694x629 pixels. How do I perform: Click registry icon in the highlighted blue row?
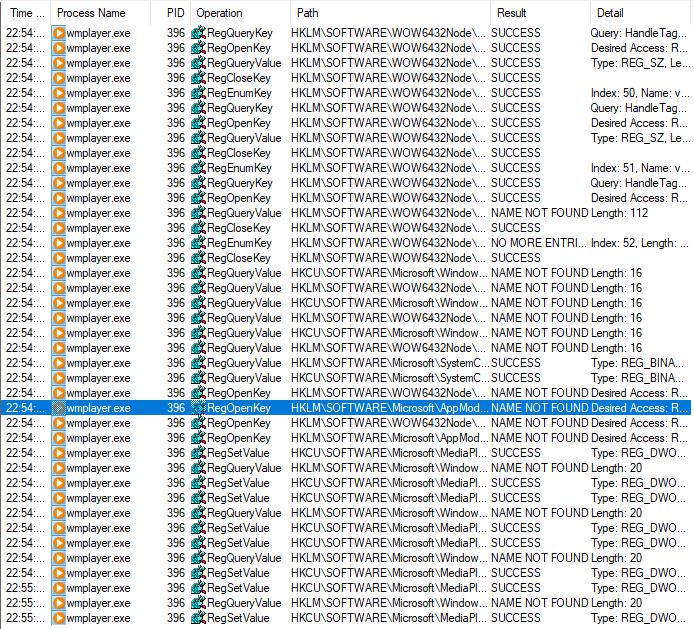198,408
